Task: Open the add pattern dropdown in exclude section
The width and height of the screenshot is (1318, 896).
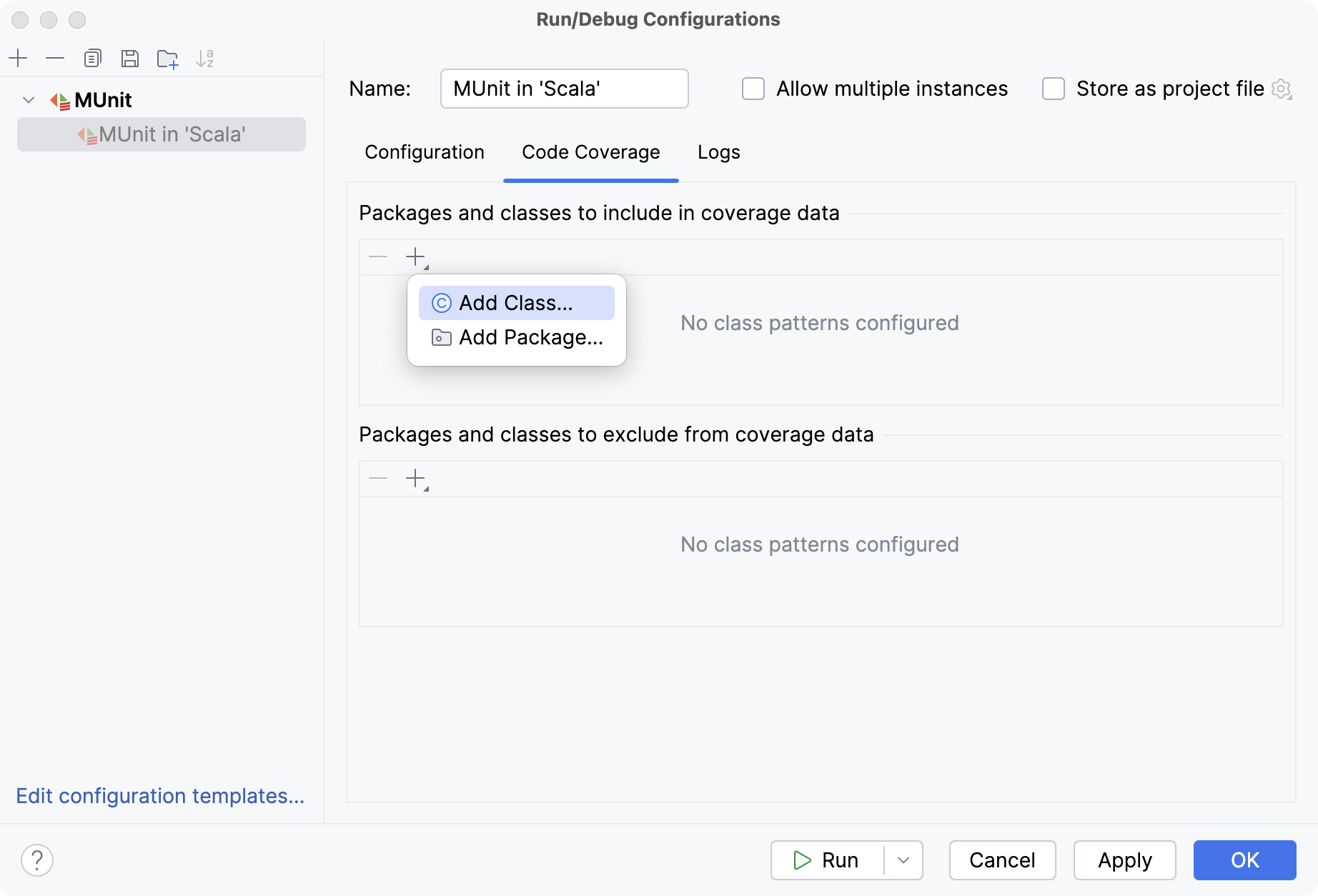Action: [417, 478]
